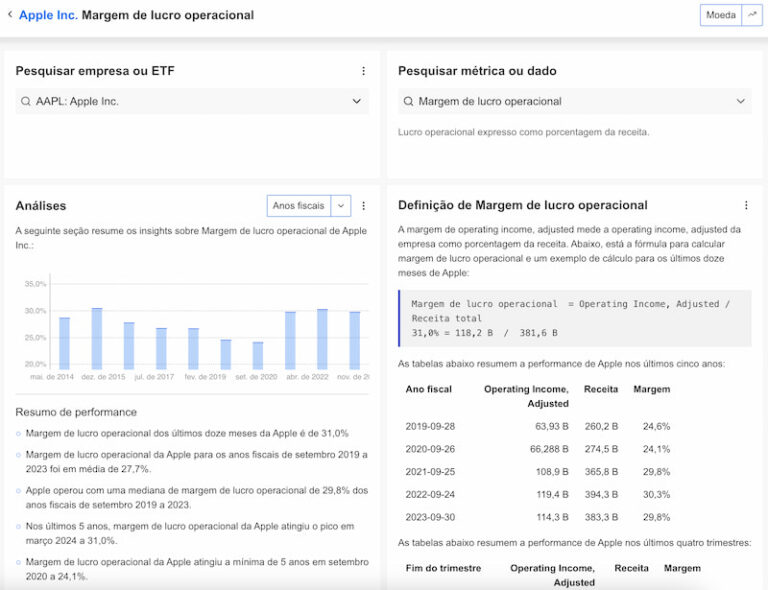Screen dimensions: 768x590
Task: Expand the Margem de lucro operacional dropdown arrow
Action: point(740,101)
